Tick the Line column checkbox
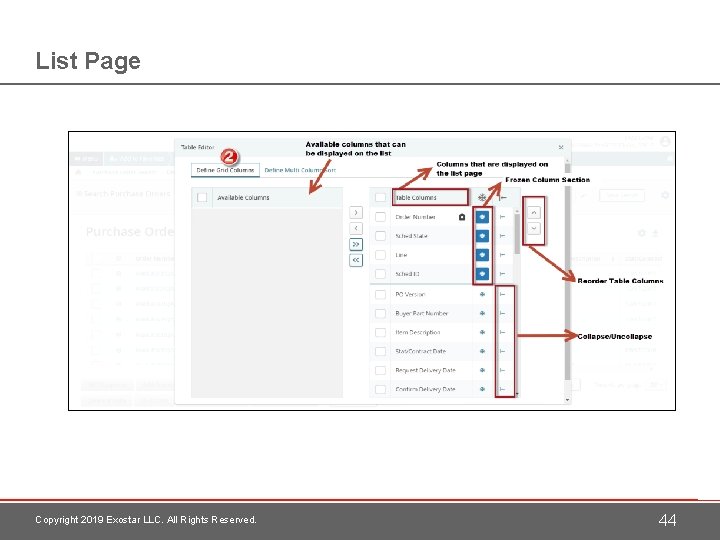The height and width of the screenshot is (540, 720). tap(380, 255)
